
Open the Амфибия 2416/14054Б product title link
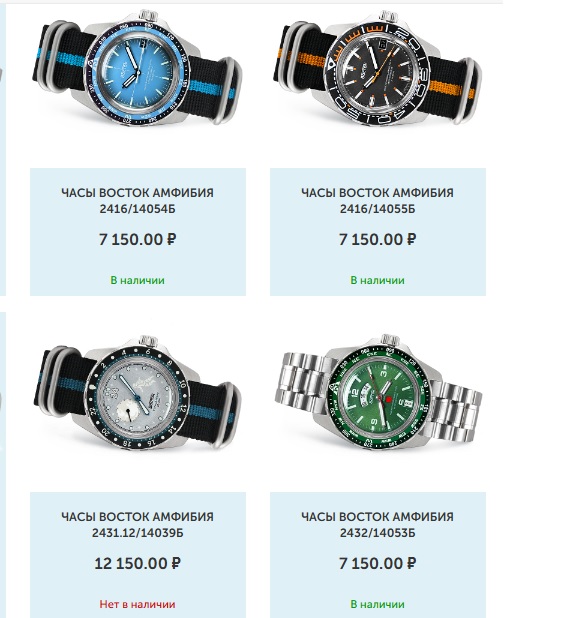tap(137, 200)
